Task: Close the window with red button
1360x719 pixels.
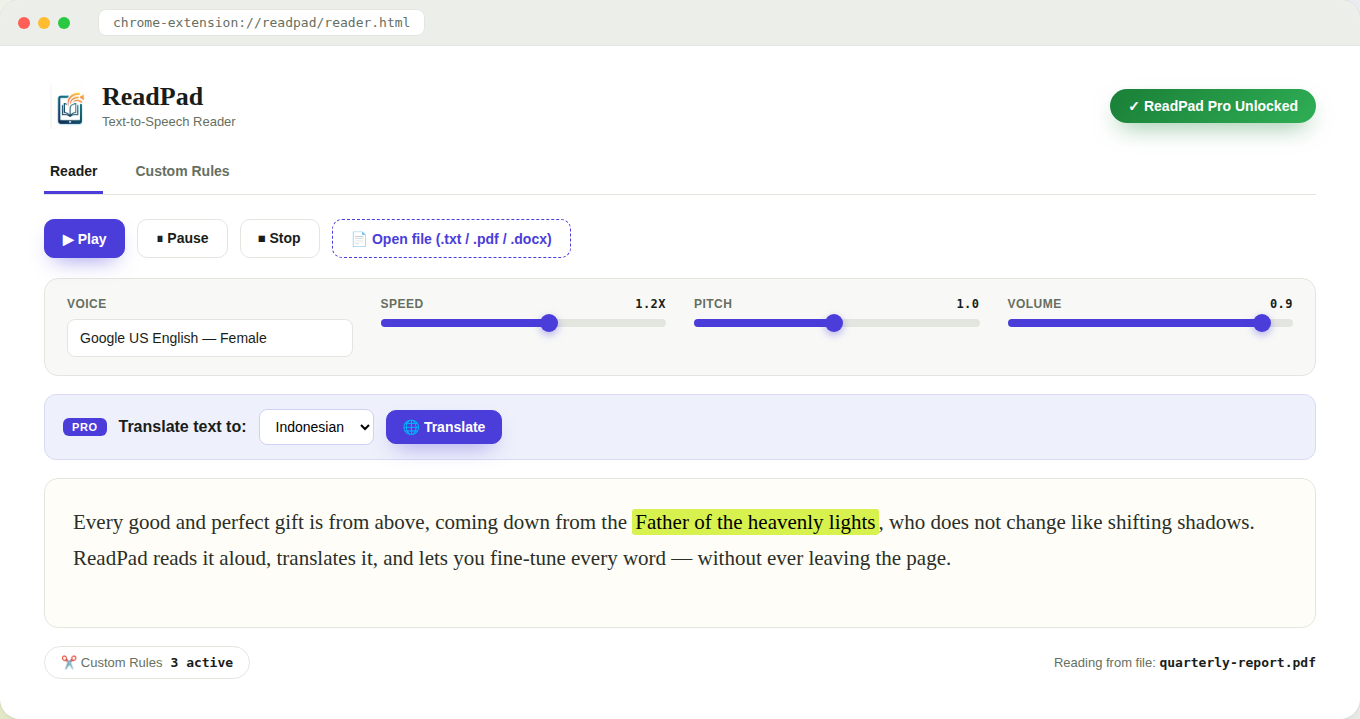Action: click(24, 23)
